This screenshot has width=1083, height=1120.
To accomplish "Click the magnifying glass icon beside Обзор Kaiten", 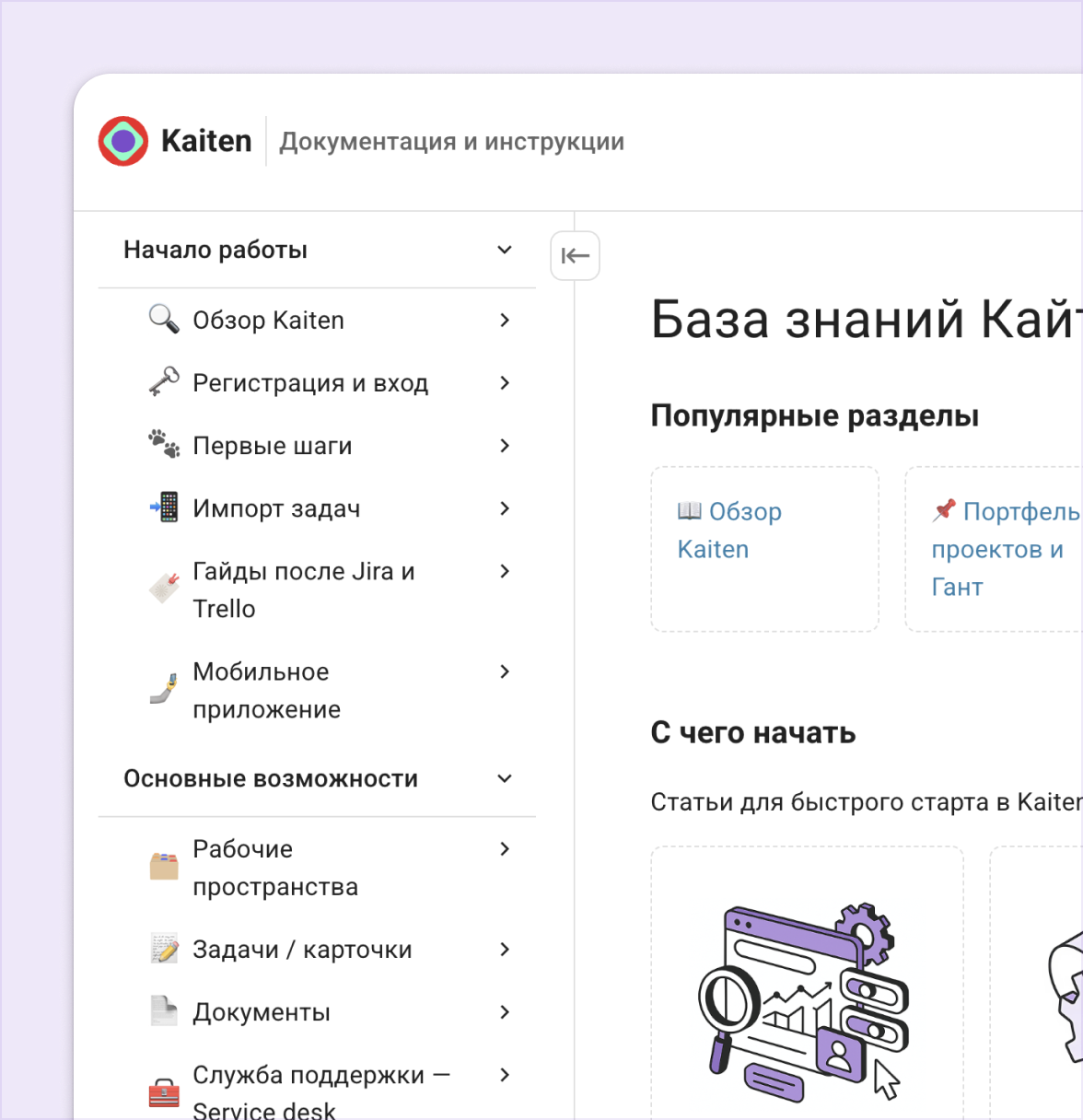I will point(164,319).
